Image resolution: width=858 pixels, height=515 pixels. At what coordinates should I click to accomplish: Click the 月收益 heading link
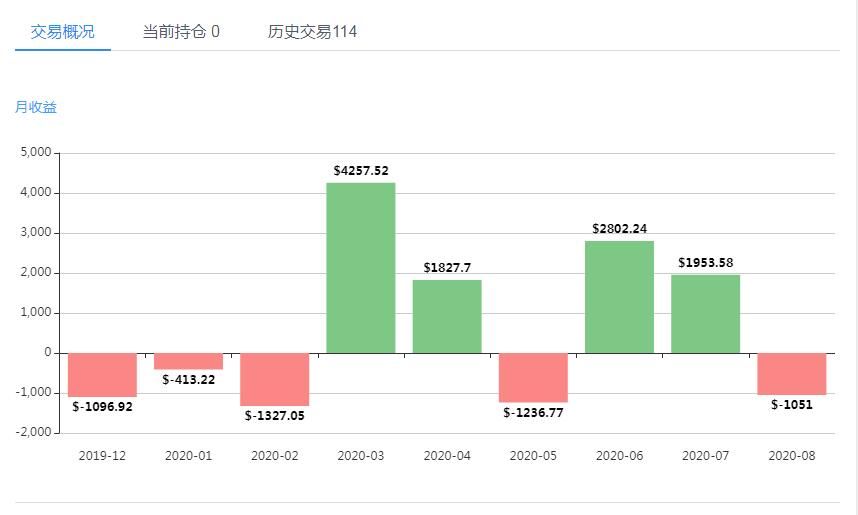click(x=36, y=107)
